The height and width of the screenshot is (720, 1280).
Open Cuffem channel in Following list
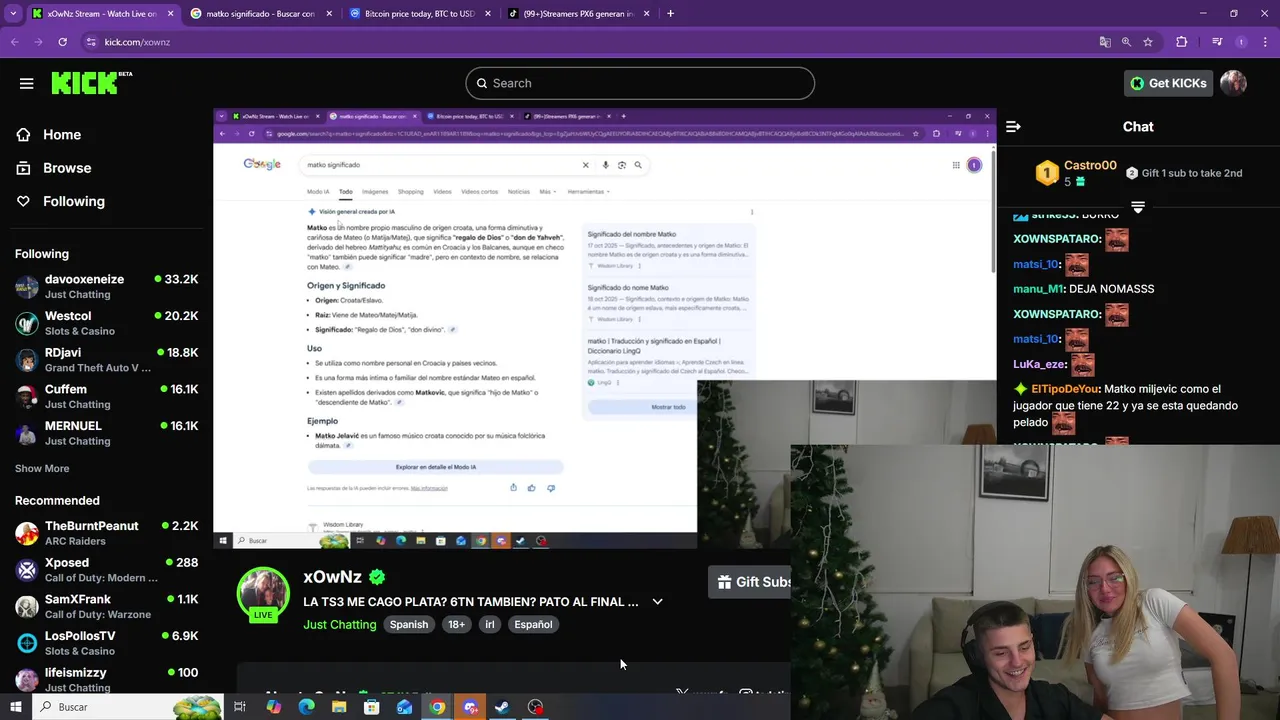[x=106, y=396]
